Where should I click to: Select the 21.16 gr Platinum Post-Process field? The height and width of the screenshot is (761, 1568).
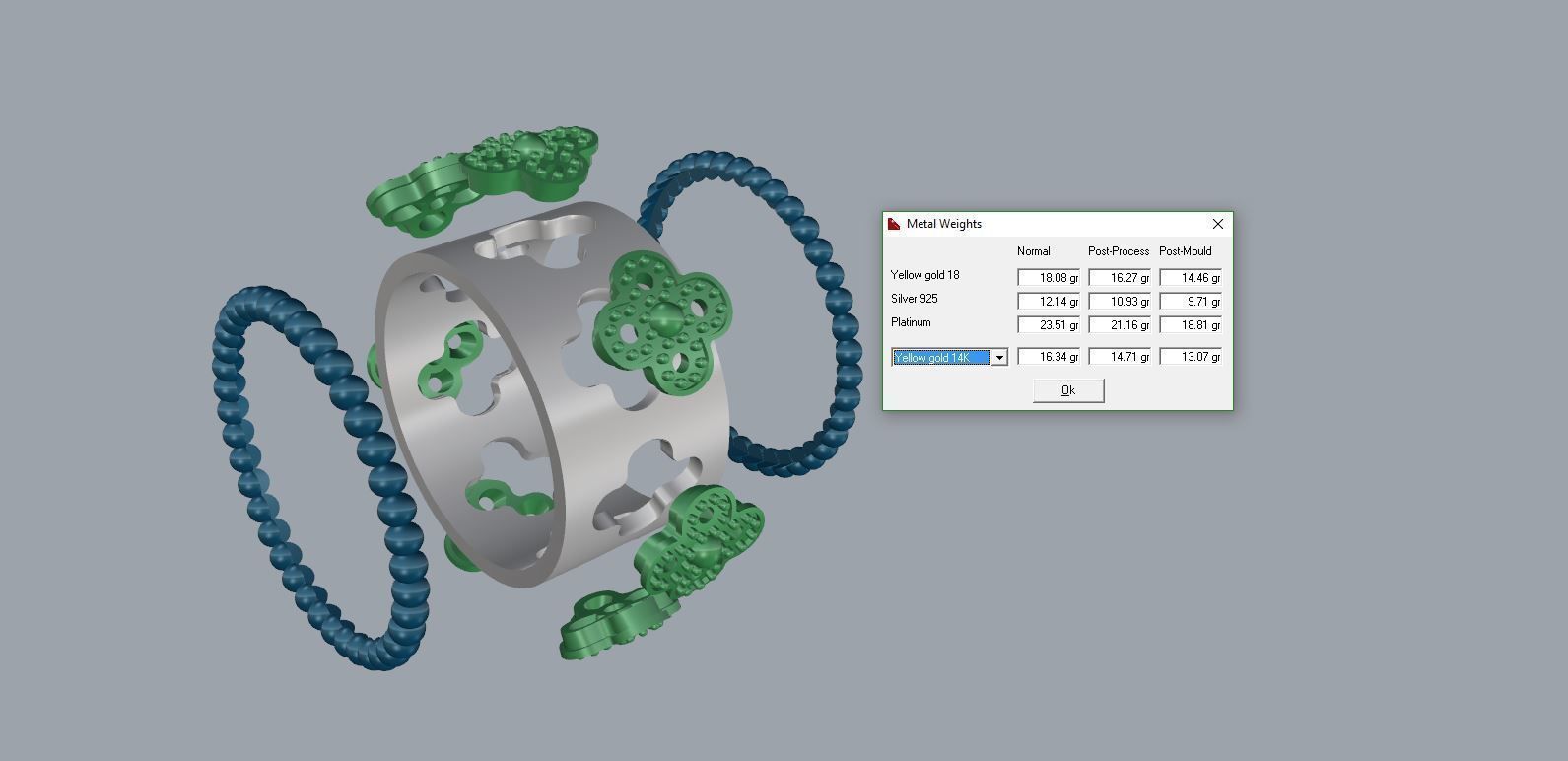tap(1120, 325)
